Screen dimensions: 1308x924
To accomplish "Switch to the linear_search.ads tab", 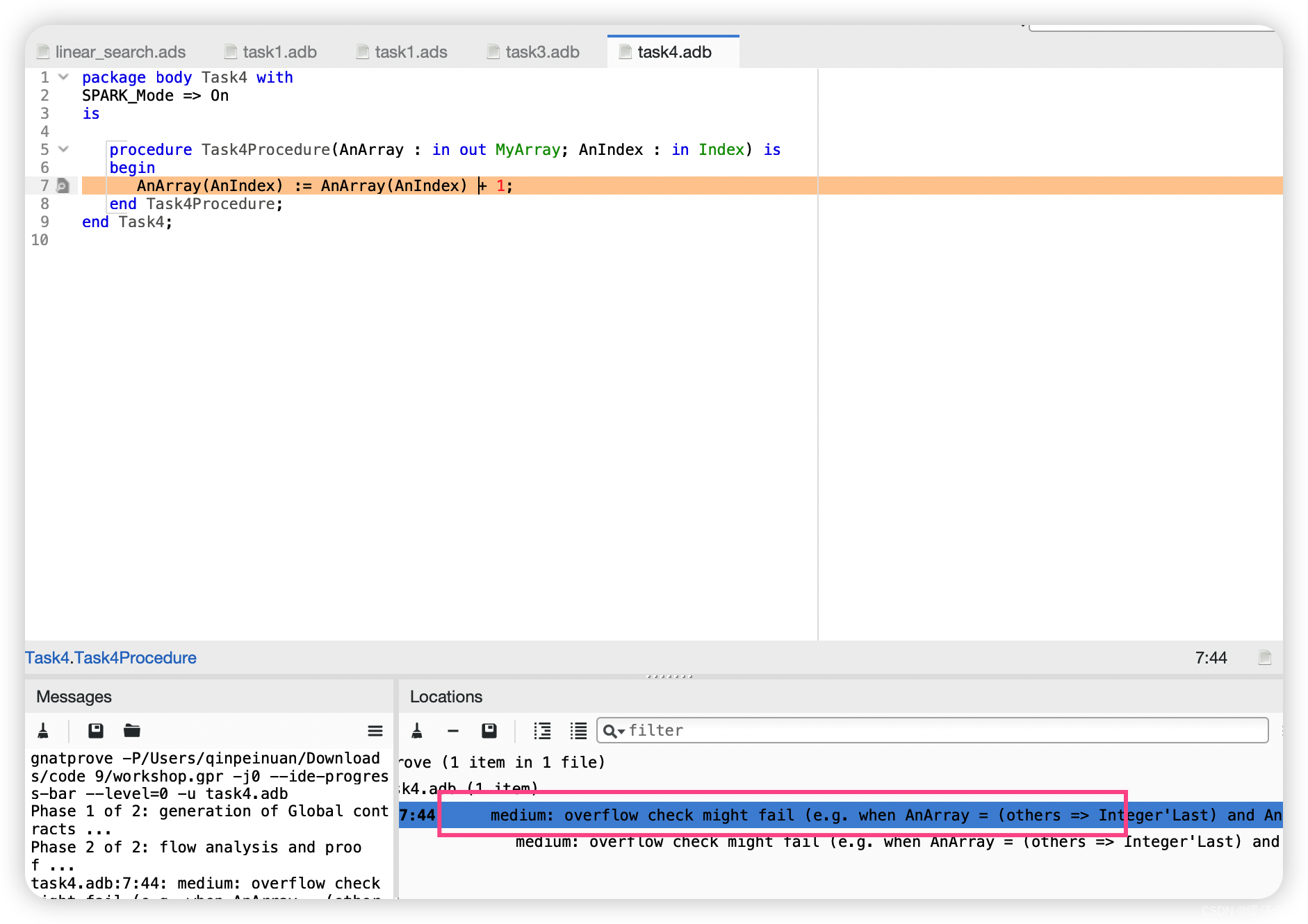I will 112,52.
